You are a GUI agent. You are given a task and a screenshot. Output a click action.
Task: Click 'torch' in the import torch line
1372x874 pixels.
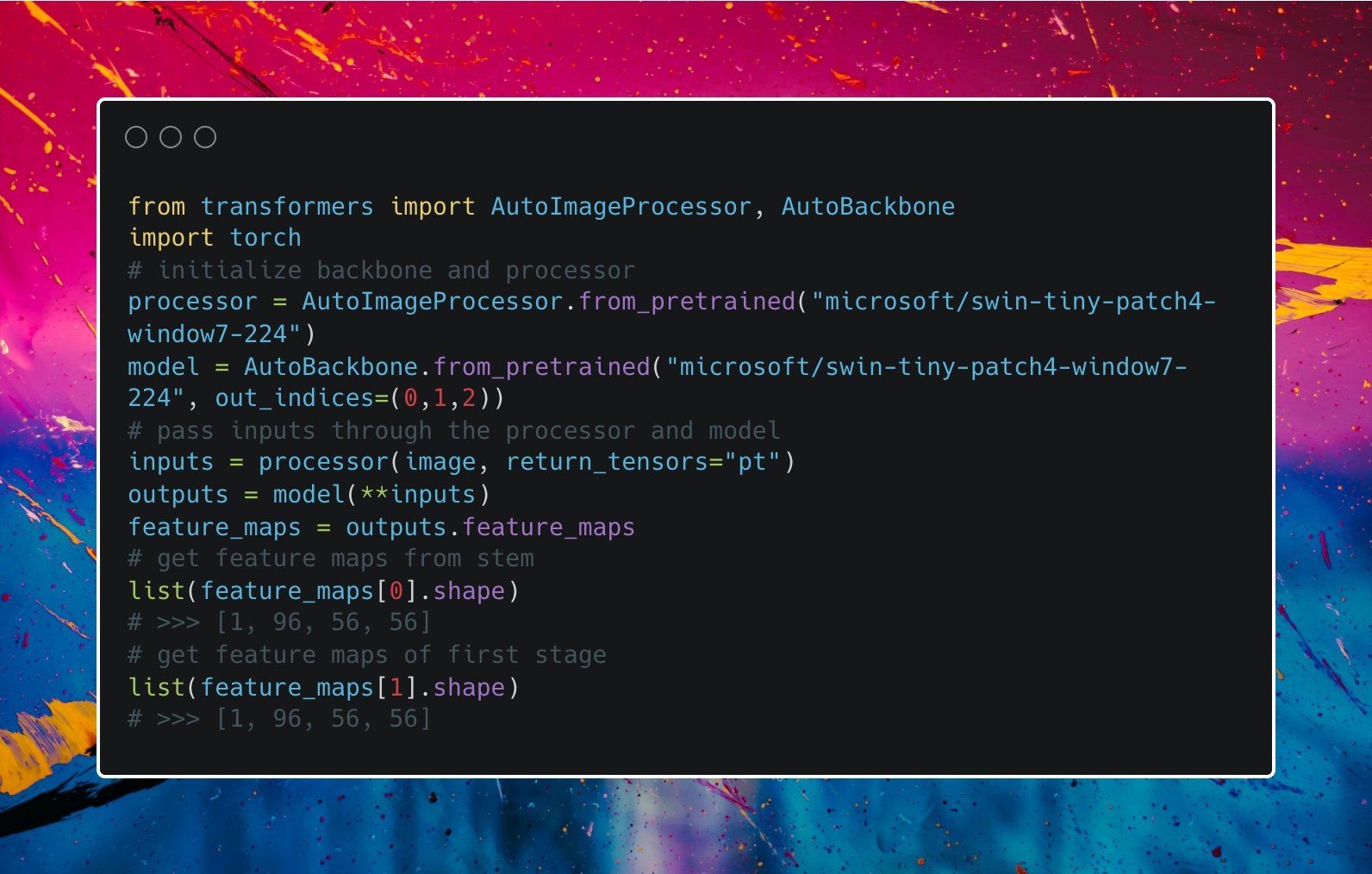click(x=265, y=238)
